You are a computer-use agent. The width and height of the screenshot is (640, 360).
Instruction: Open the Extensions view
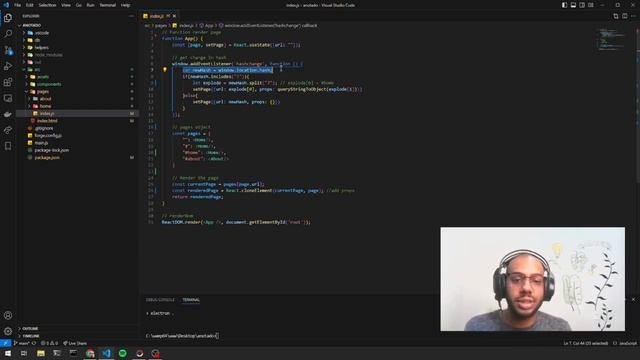coord(8,82)
